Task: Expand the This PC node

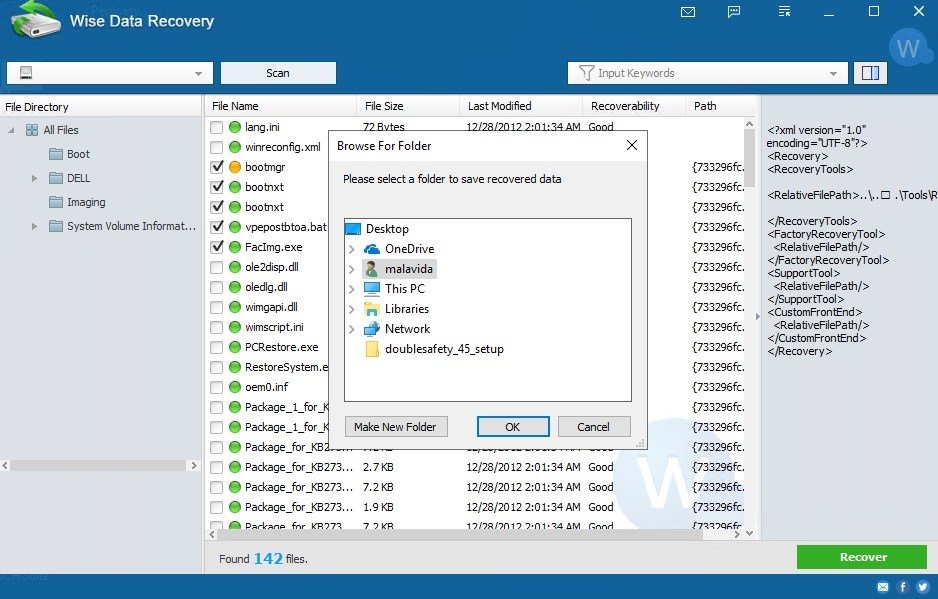Action: (x=352, y=289)
